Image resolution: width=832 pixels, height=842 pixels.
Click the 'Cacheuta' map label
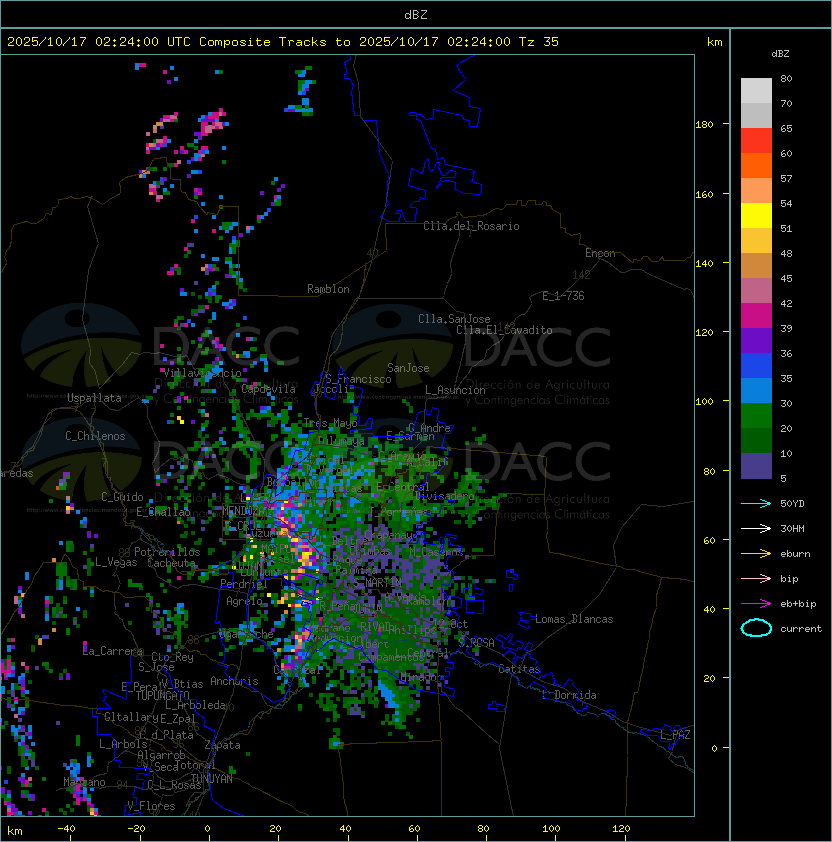point(171,563)
